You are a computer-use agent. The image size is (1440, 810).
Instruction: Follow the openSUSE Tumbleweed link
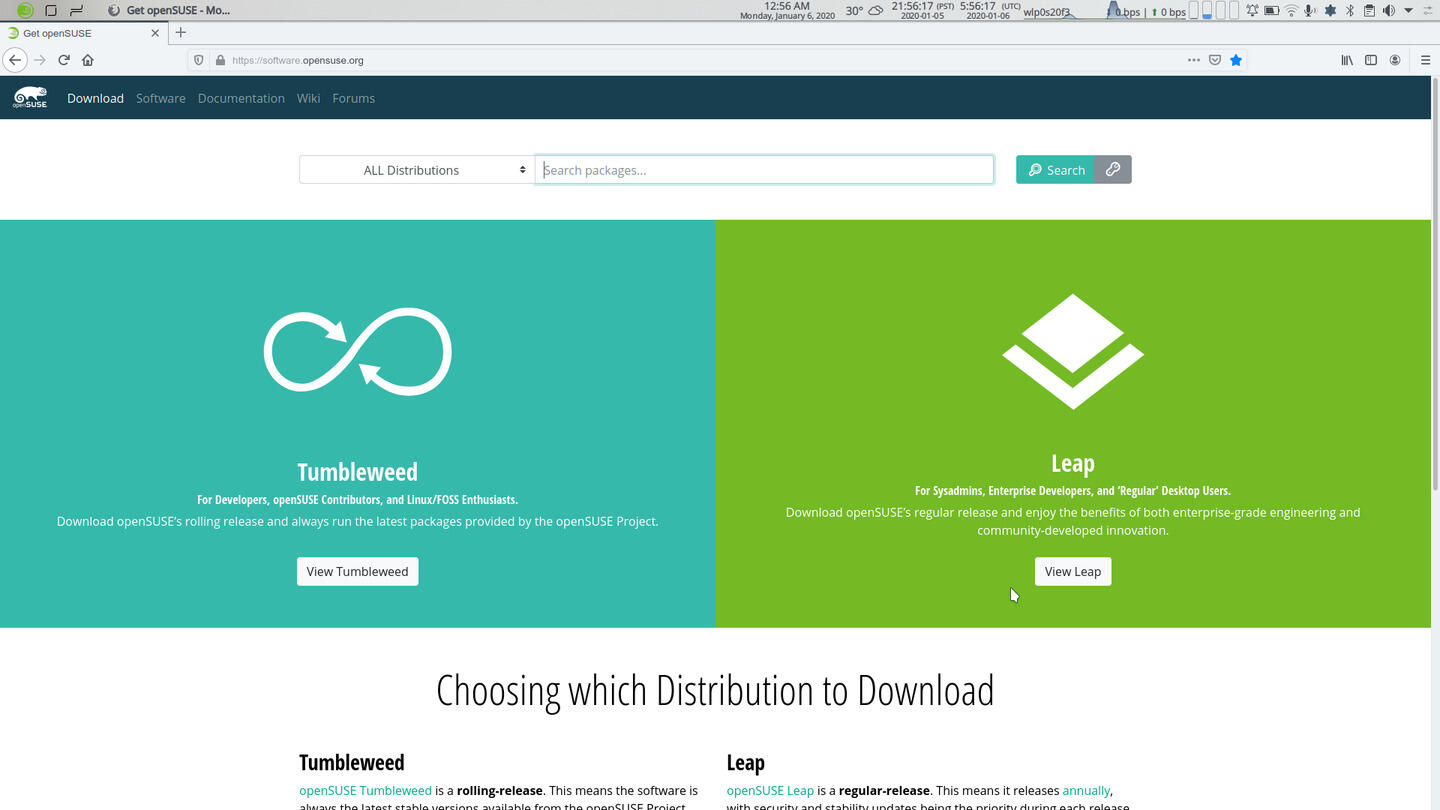(365, 790)
